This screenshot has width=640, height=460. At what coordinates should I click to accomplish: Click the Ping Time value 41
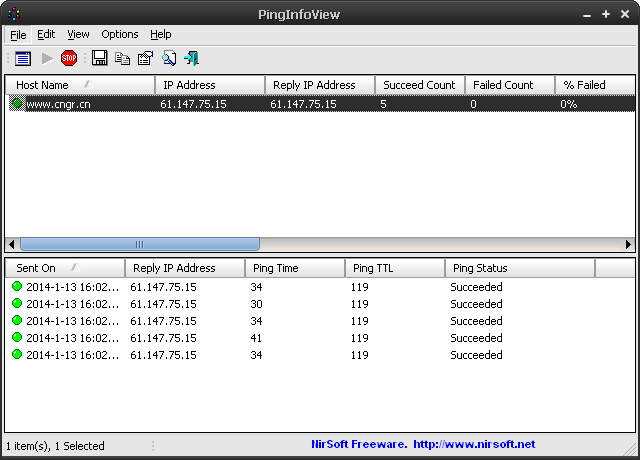256,338
